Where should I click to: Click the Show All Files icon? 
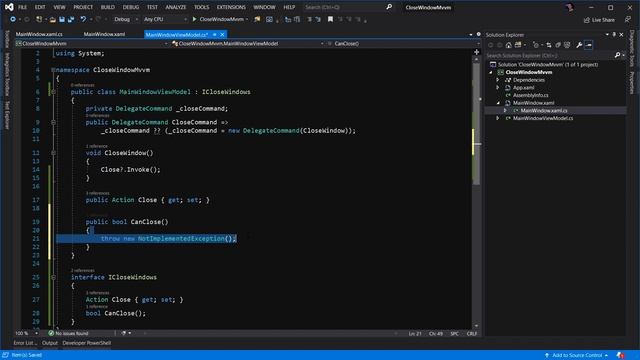click(x=567, y=45)
